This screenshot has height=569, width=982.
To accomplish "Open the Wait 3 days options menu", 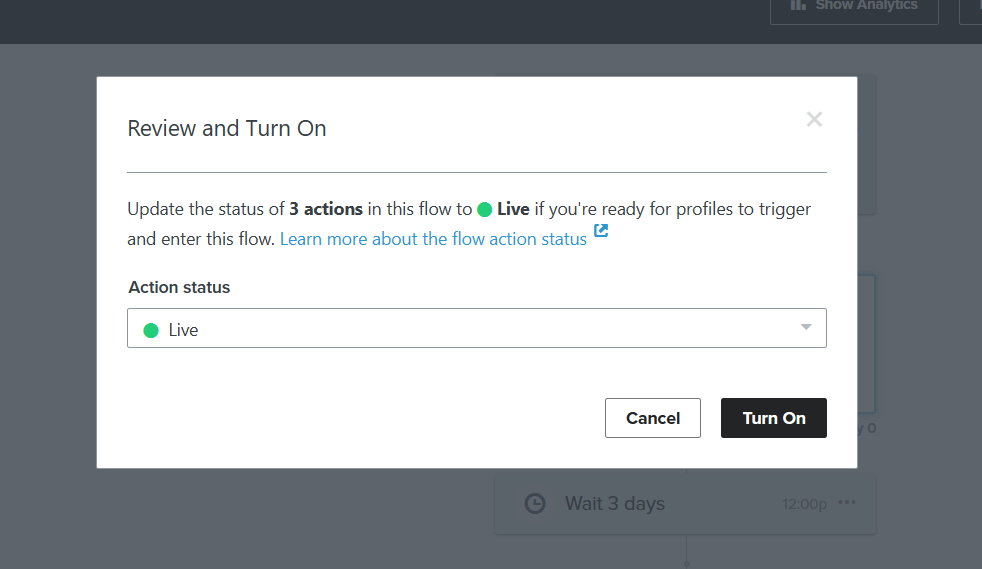I will 847,503.
